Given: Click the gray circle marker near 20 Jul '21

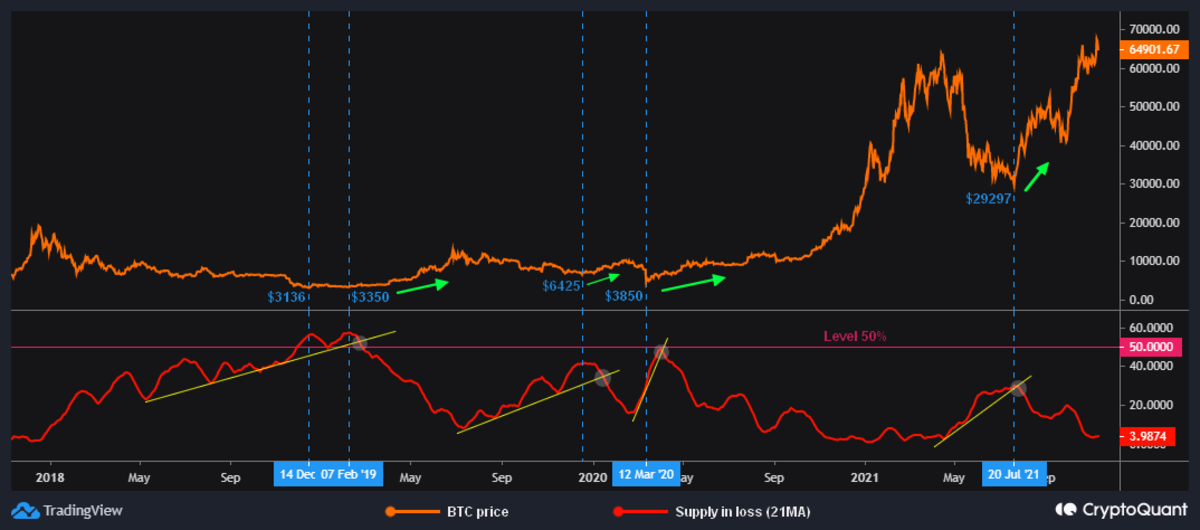Looking at the screenshot, I should 1018,388.
